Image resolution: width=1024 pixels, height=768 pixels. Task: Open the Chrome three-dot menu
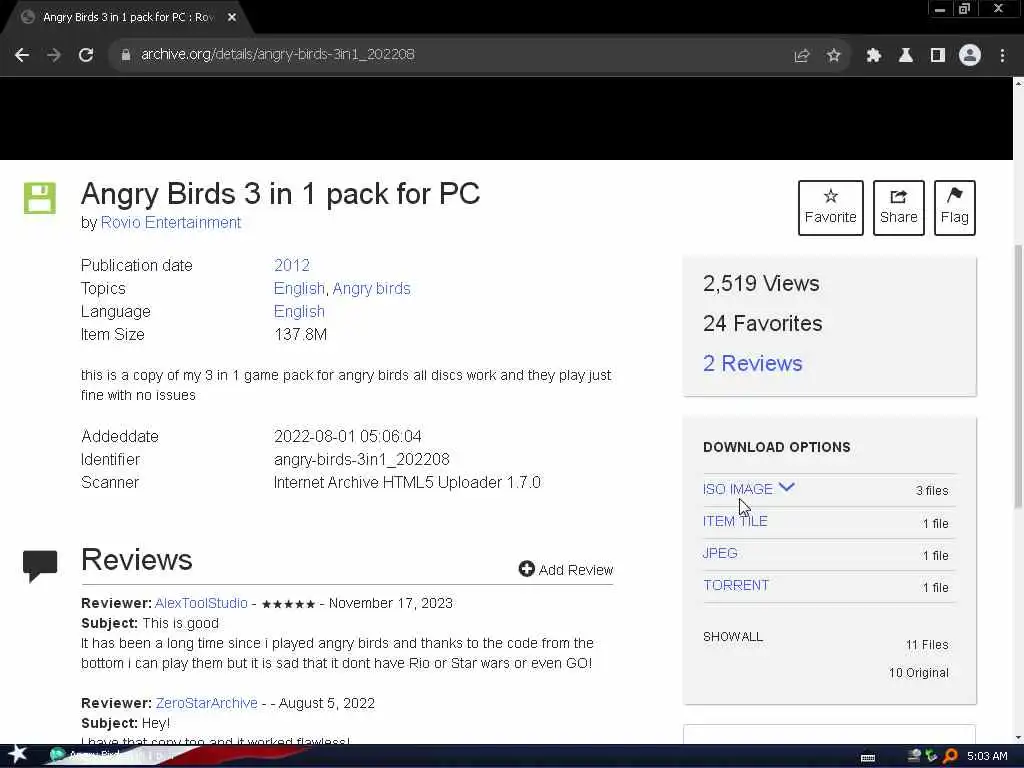click(1002, 56)
